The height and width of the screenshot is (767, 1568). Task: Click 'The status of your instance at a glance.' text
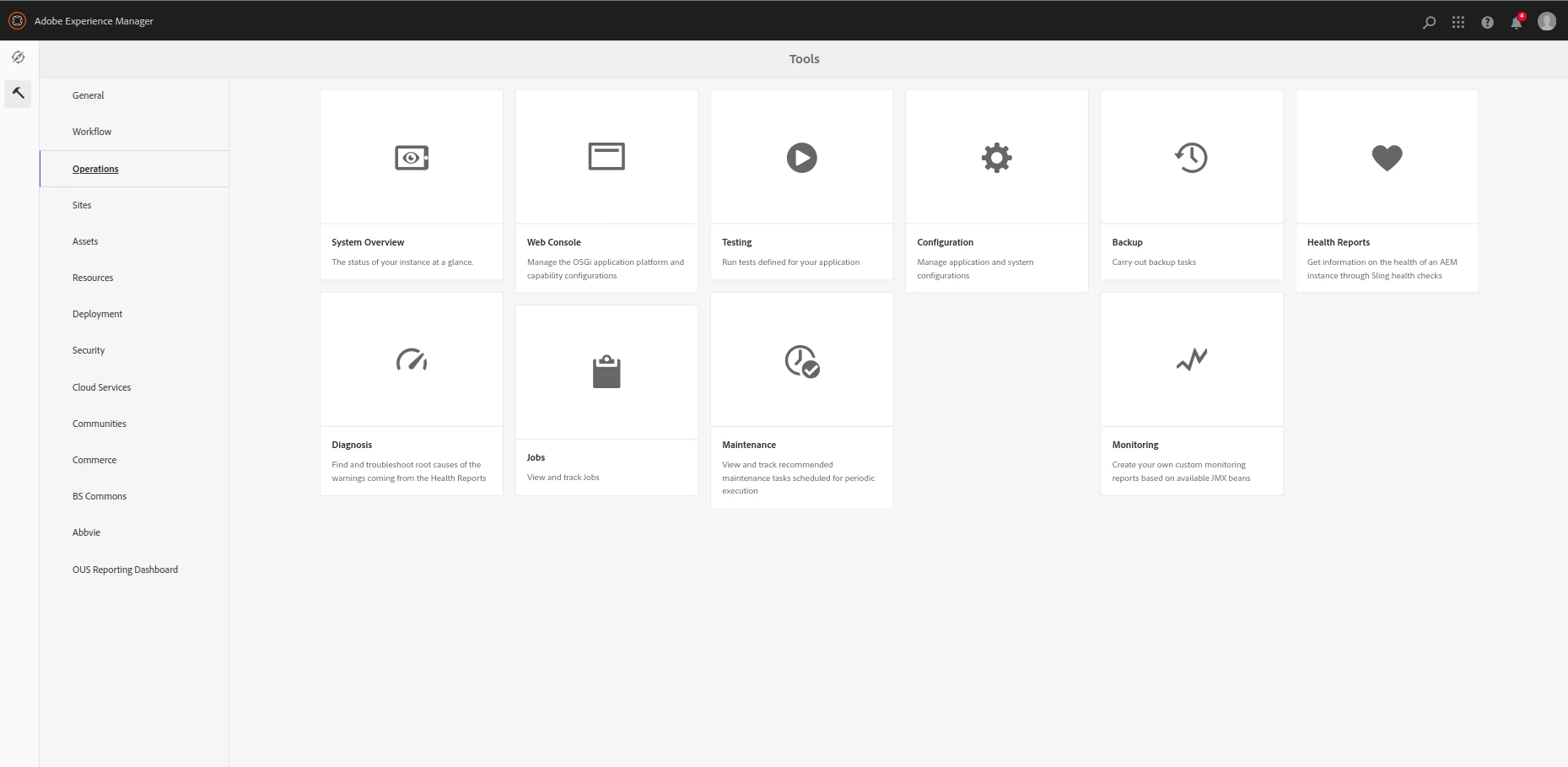tap(402, 262)
